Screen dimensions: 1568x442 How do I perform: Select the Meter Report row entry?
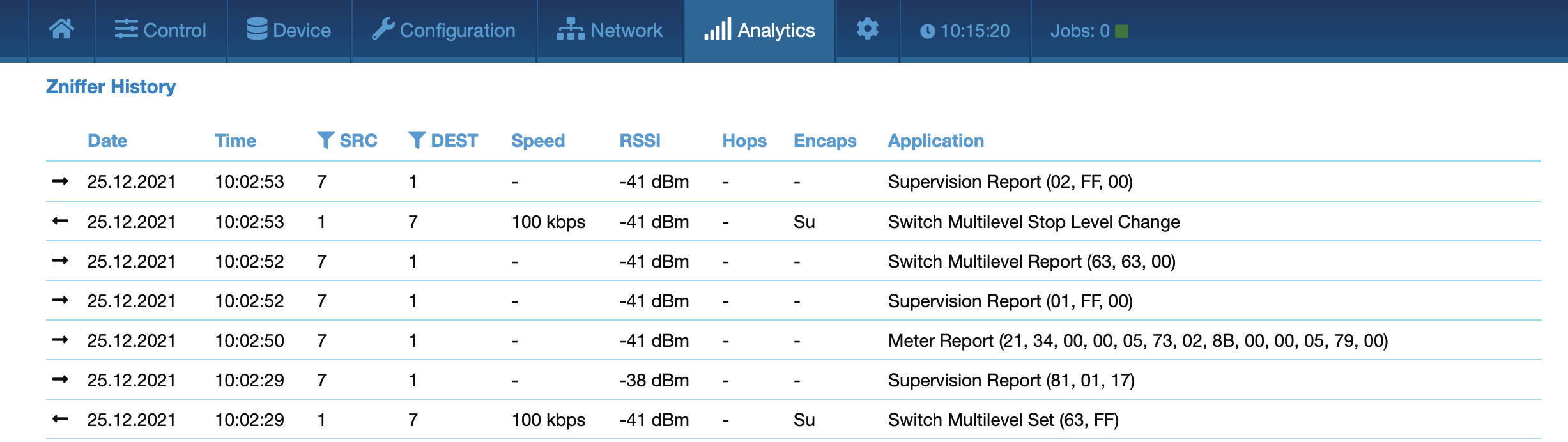pos(1137,340)
